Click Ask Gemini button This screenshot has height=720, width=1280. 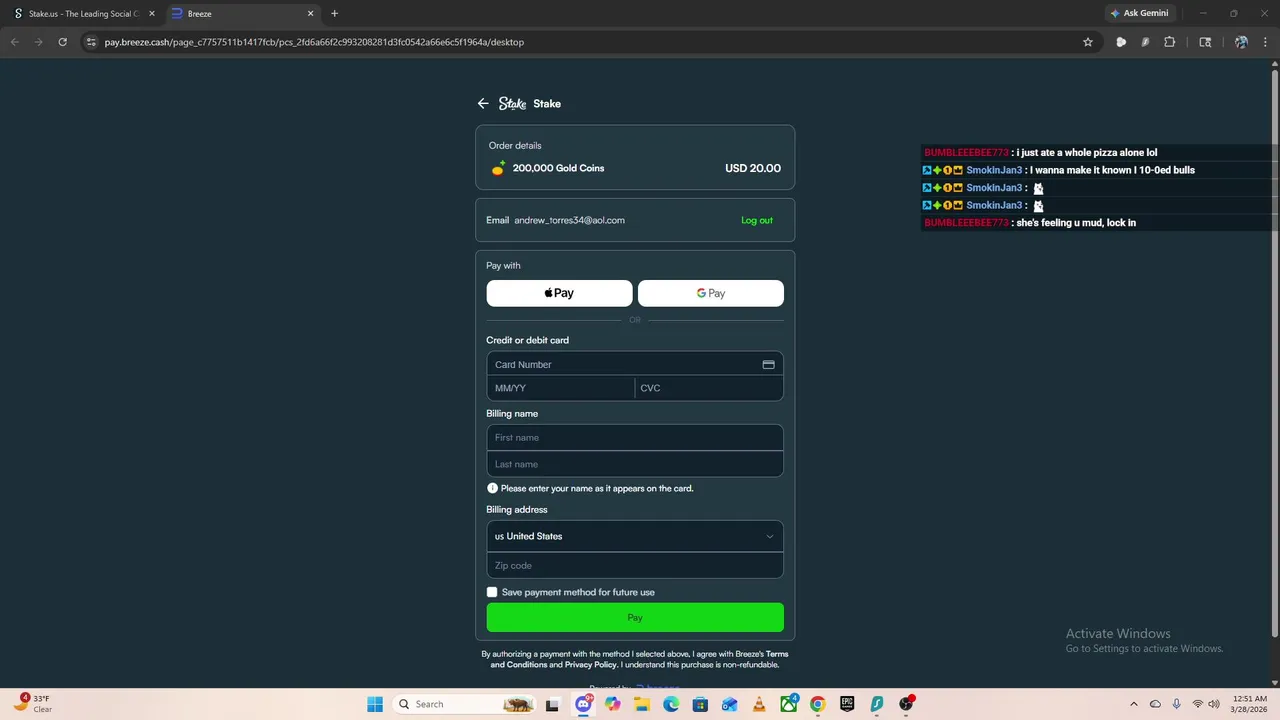pyautogui.click(x=1139, y=14)
